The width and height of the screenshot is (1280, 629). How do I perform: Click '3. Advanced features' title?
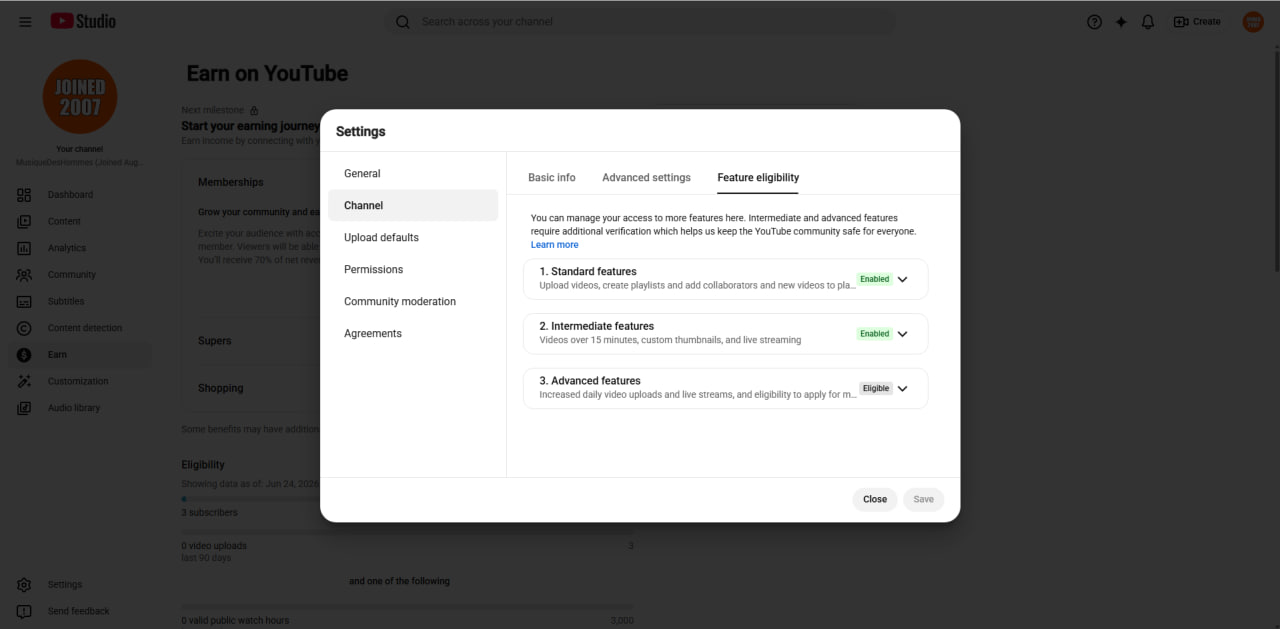[590, 381]
